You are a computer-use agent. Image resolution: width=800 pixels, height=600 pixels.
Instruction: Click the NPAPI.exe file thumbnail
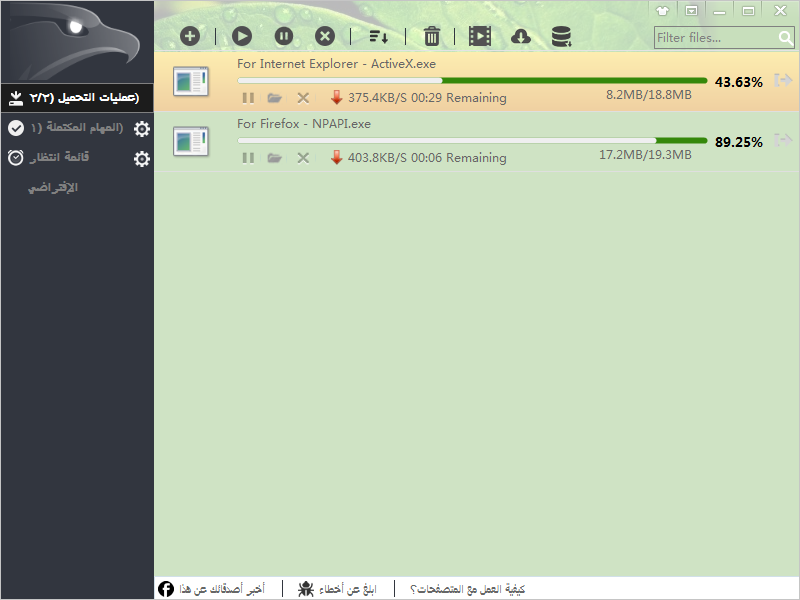pos(191,141)
